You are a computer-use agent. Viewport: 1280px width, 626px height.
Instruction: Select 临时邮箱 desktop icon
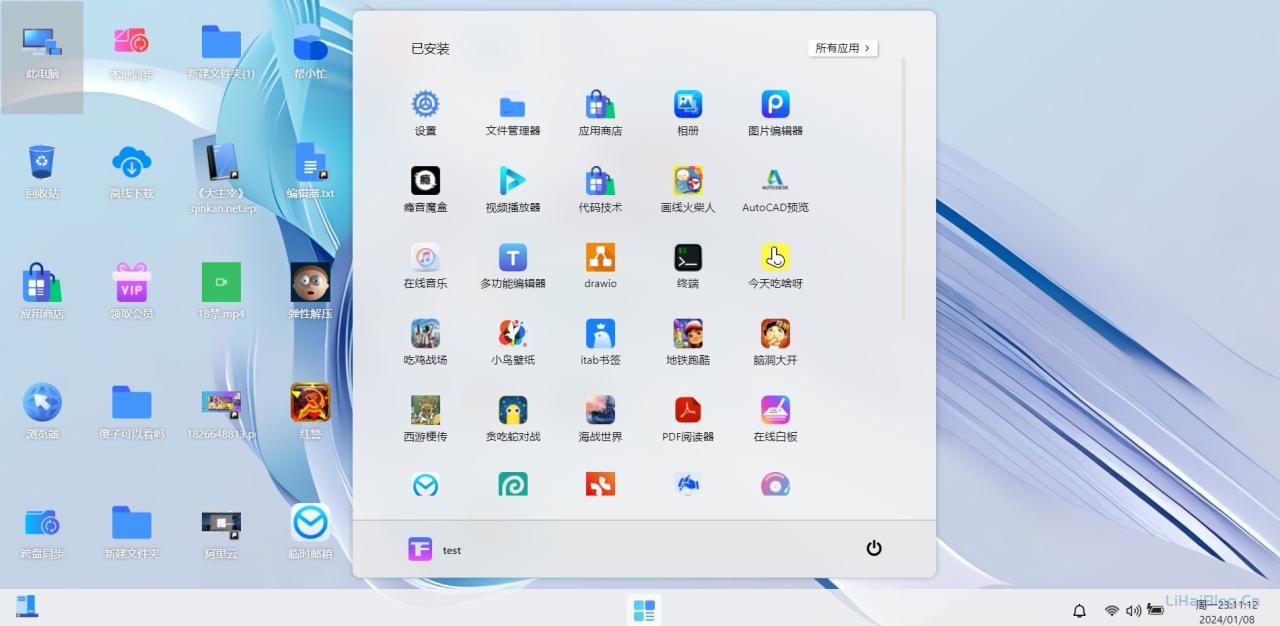point(310,531)
